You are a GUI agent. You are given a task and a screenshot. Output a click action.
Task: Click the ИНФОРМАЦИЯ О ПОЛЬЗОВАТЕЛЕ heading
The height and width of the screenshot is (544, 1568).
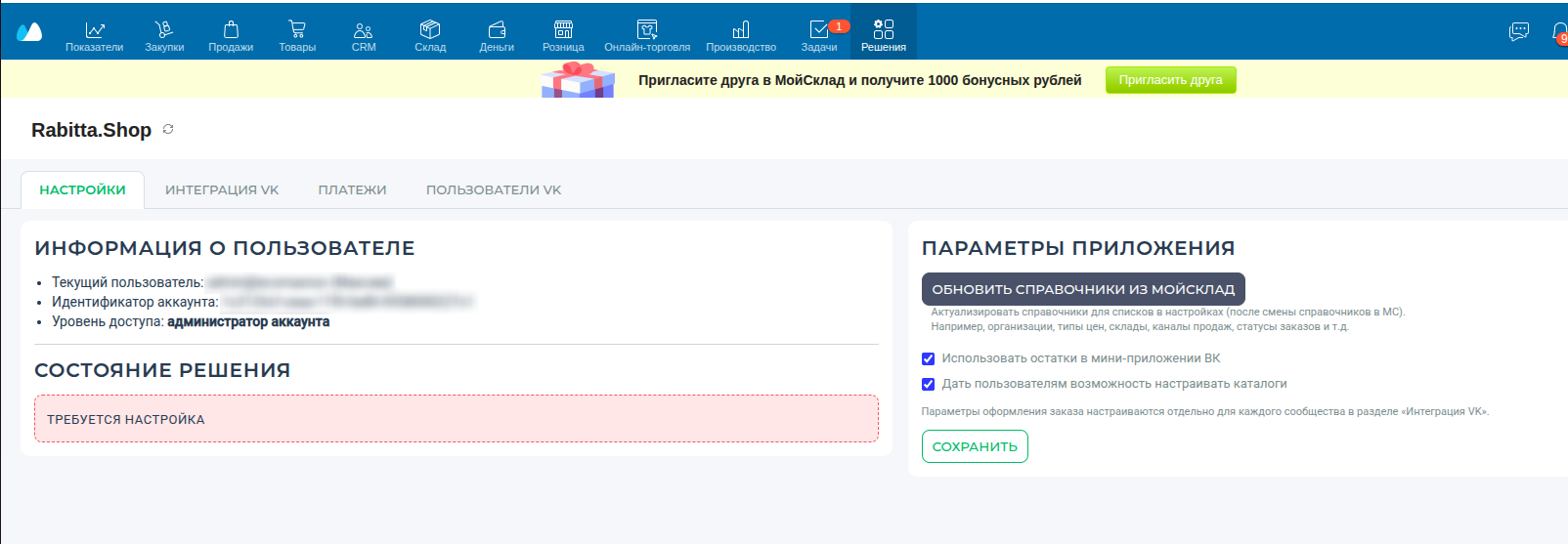pos(225,248)
